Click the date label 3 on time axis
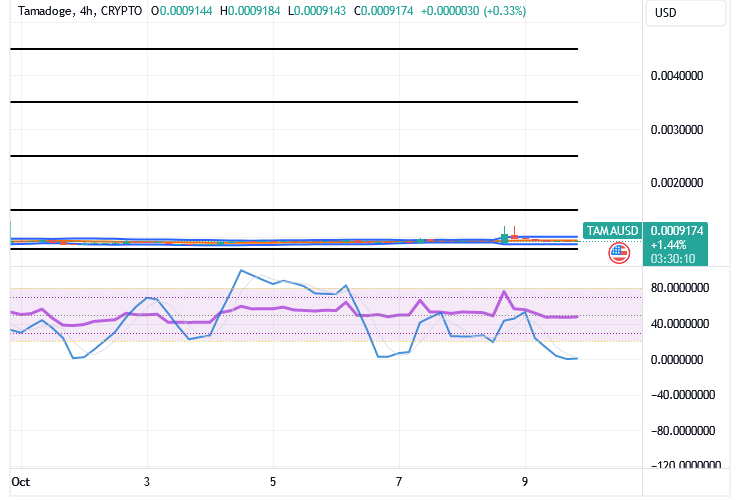Image resolution: width=740 pixels, height=500 pixels. click(147, 482)
